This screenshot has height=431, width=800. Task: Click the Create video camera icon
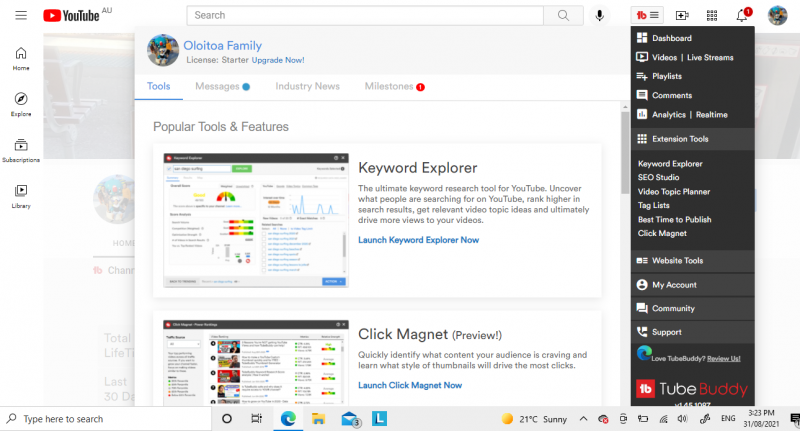point(682,15)
